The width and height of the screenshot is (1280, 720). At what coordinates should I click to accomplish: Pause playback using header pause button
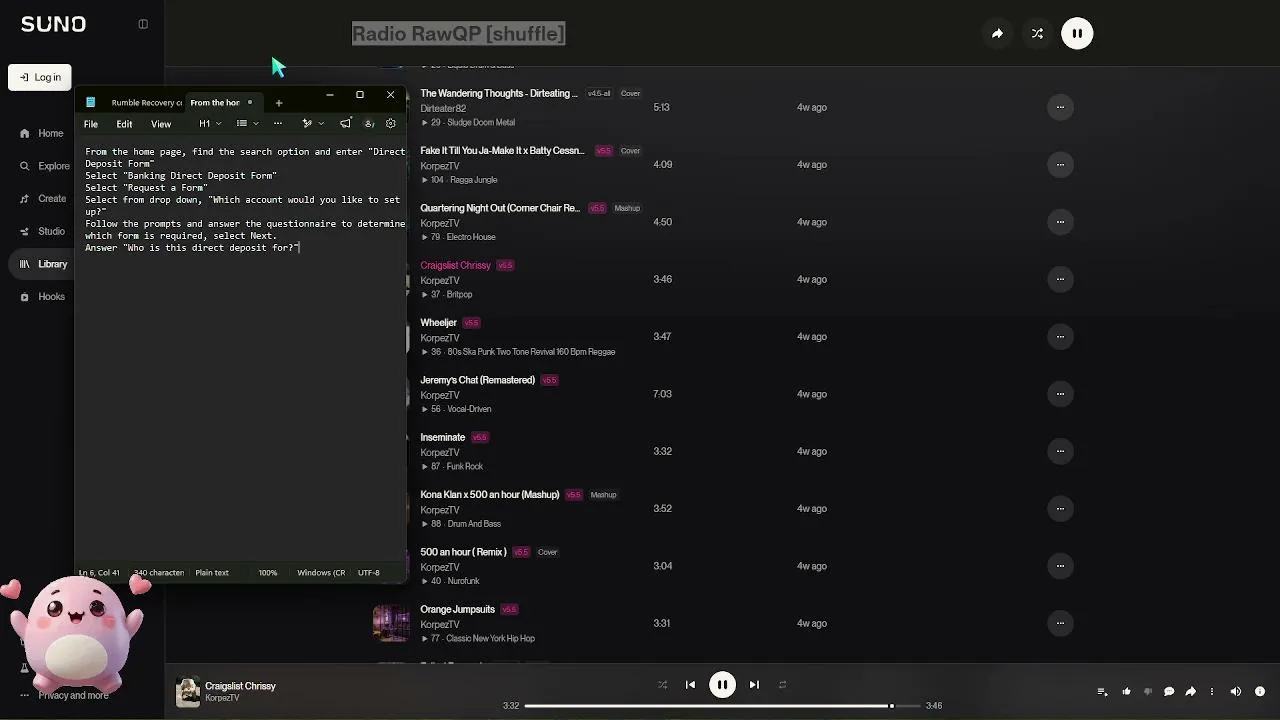(1077, 34)
